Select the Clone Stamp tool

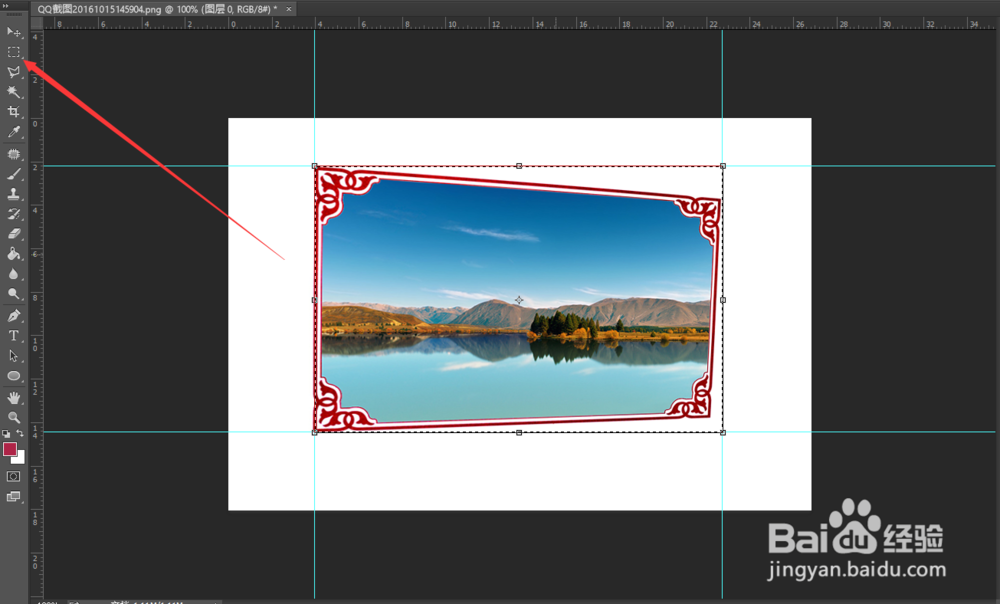tap(13, 194)
